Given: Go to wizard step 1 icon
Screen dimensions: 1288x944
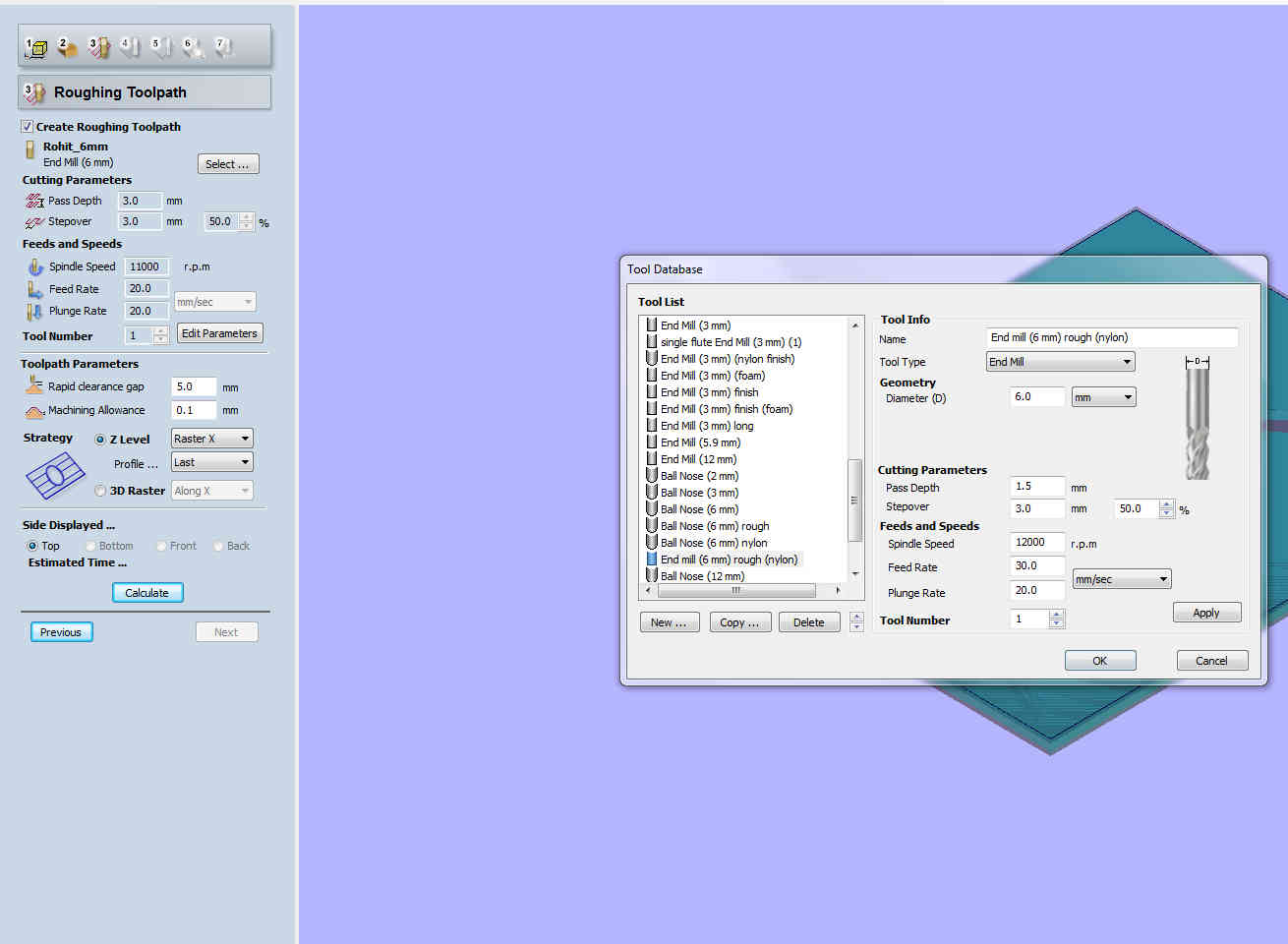Looking at the screenshot, I should tap(36, 47).
